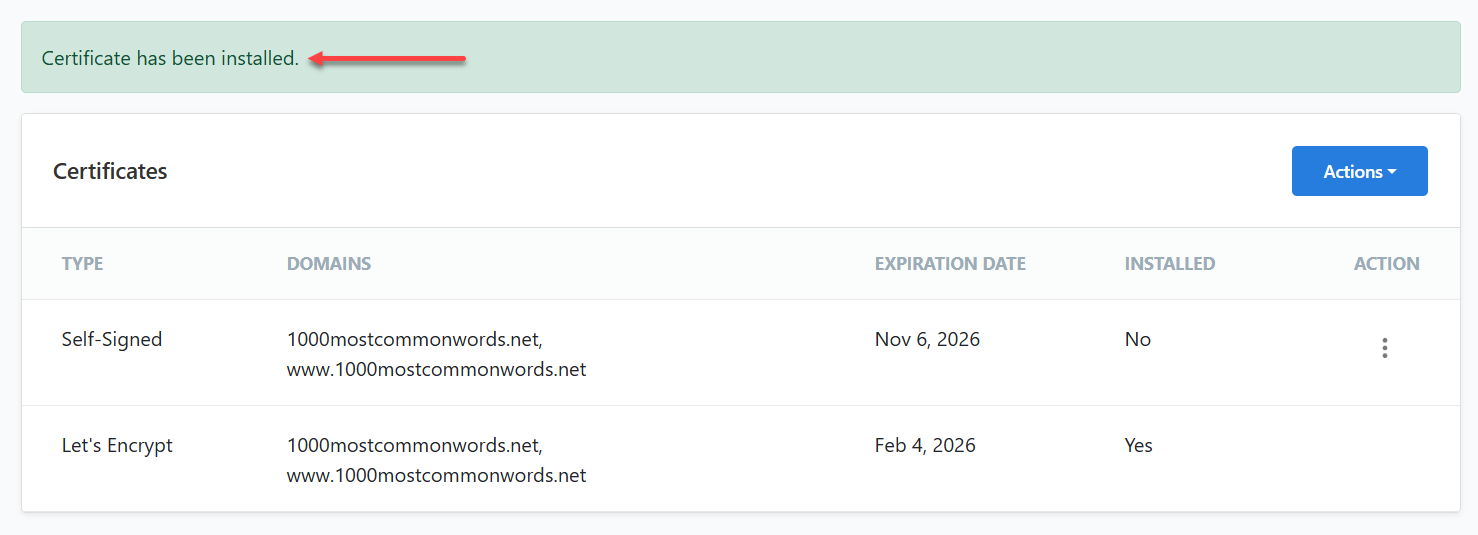Click the Nov 6, 2026 expiration date

(927, 339)
